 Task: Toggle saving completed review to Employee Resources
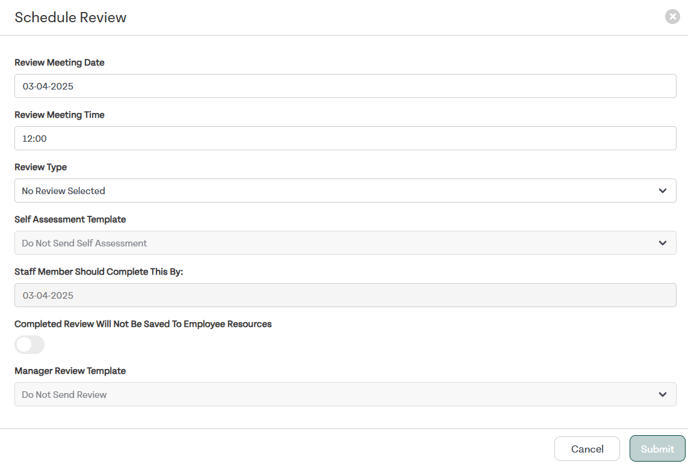[29, 345]
